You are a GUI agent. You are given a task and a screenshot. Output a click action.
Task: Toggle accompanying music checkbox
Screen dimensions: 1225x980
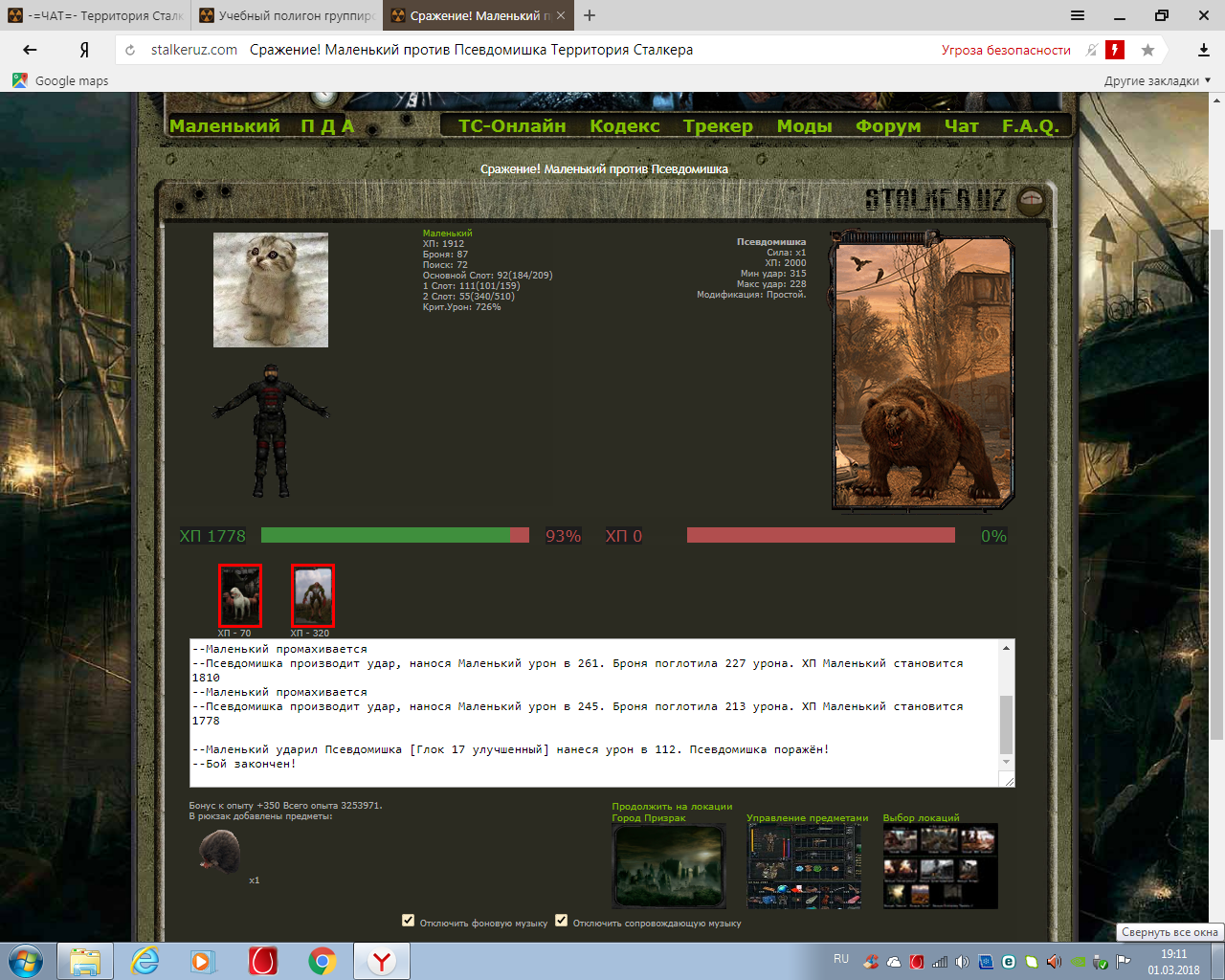pos(562,921)
